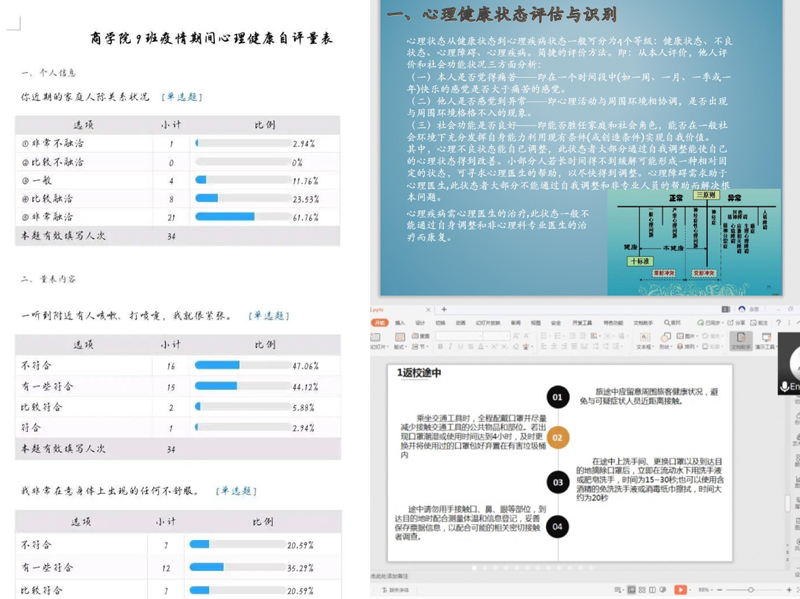Viewport: 800px width, 599px height.
Task: Toggle bold formatting in the ribbon
Action: pos(441,347)
